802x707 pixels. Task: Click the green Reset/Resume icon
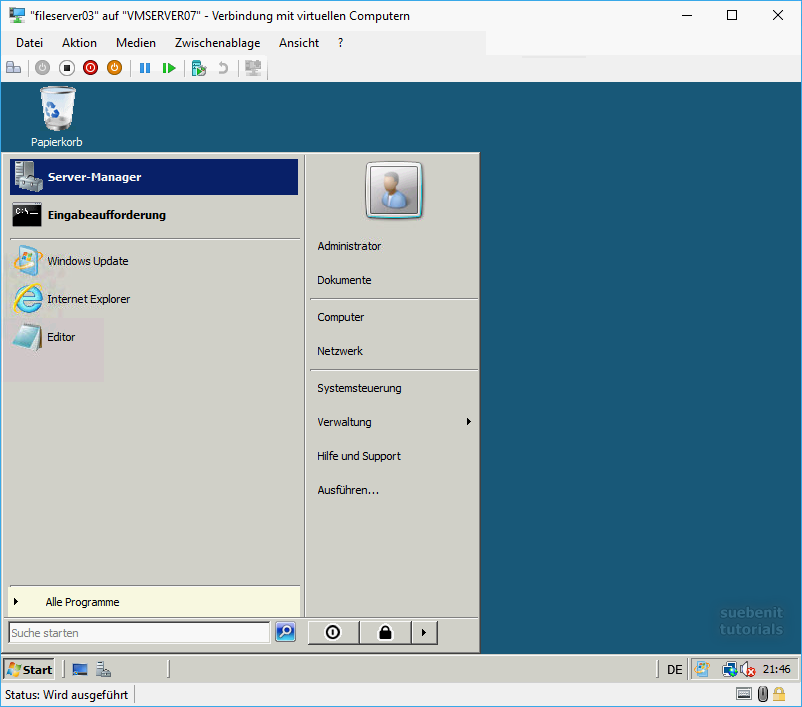(x=169, y=68)
